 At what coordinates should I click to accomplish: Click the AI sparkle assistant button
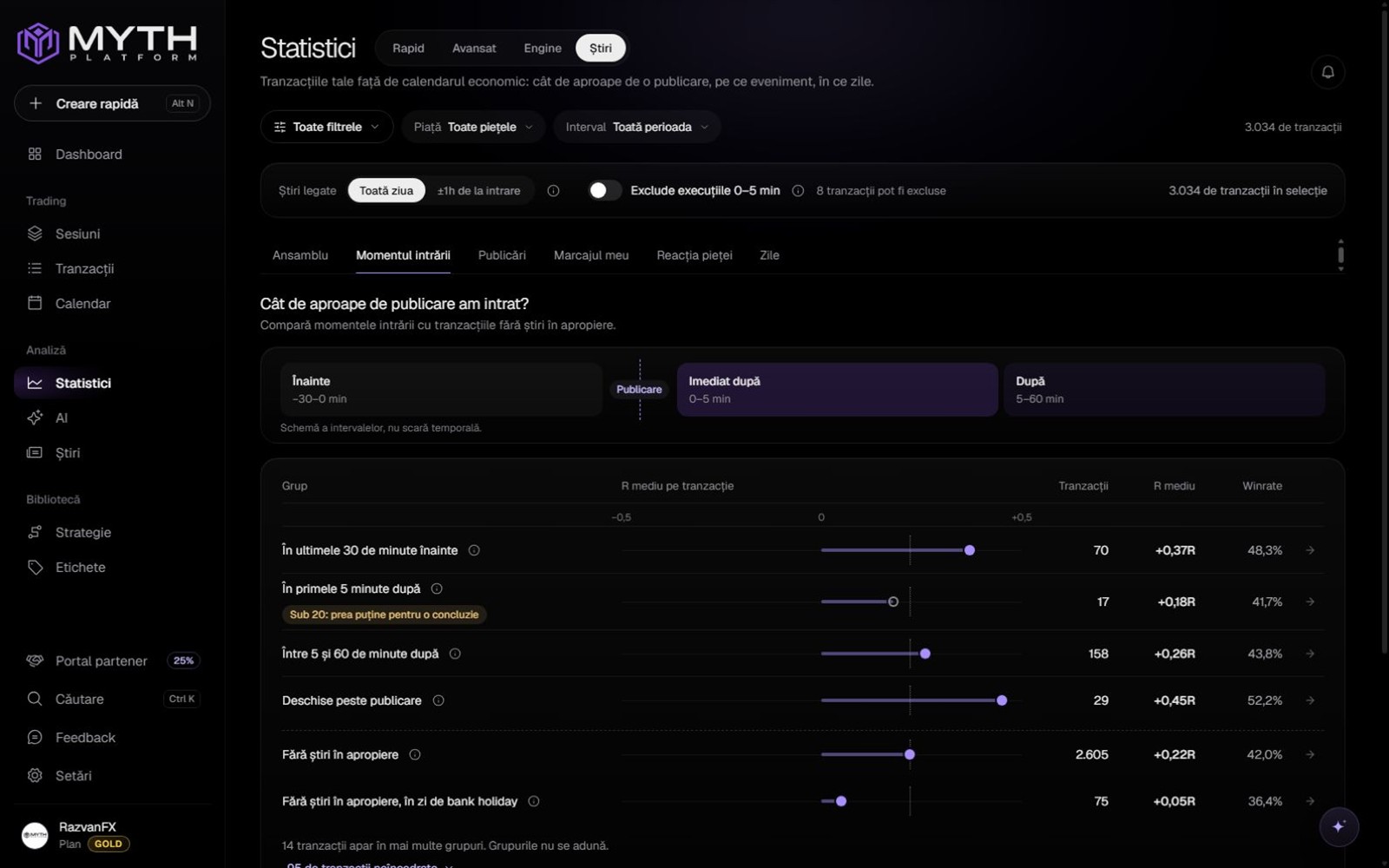(x=1339, y=826)
